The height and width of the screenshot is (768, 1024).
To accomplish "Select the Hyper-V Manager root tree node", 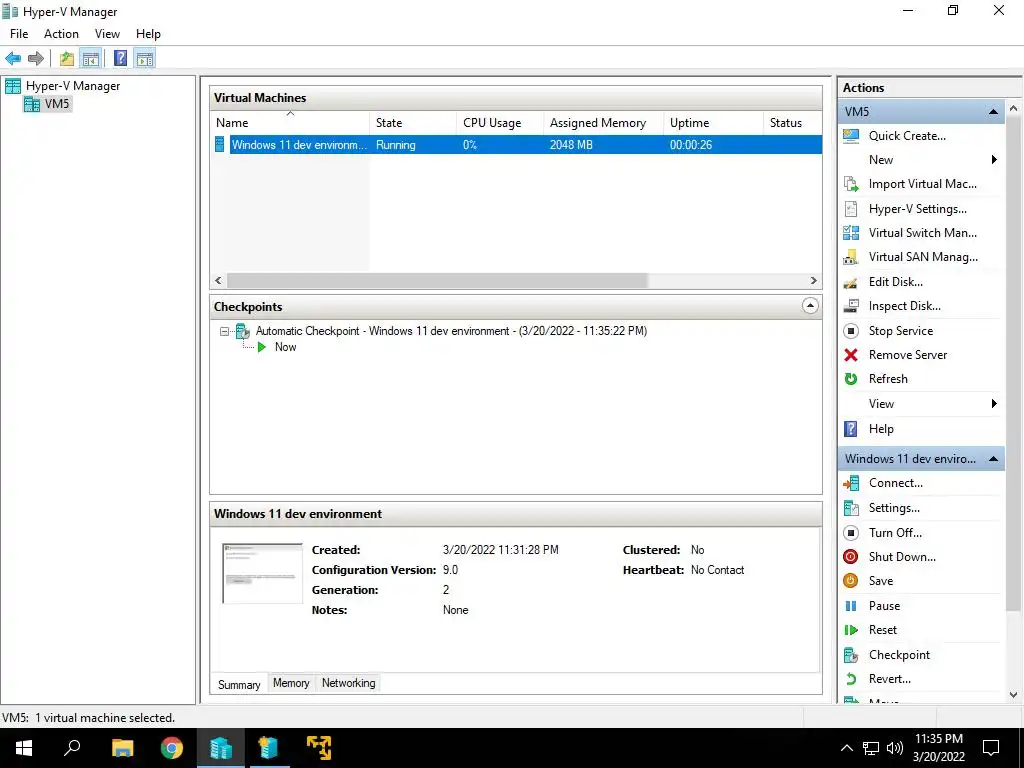I will coord(62,86).
